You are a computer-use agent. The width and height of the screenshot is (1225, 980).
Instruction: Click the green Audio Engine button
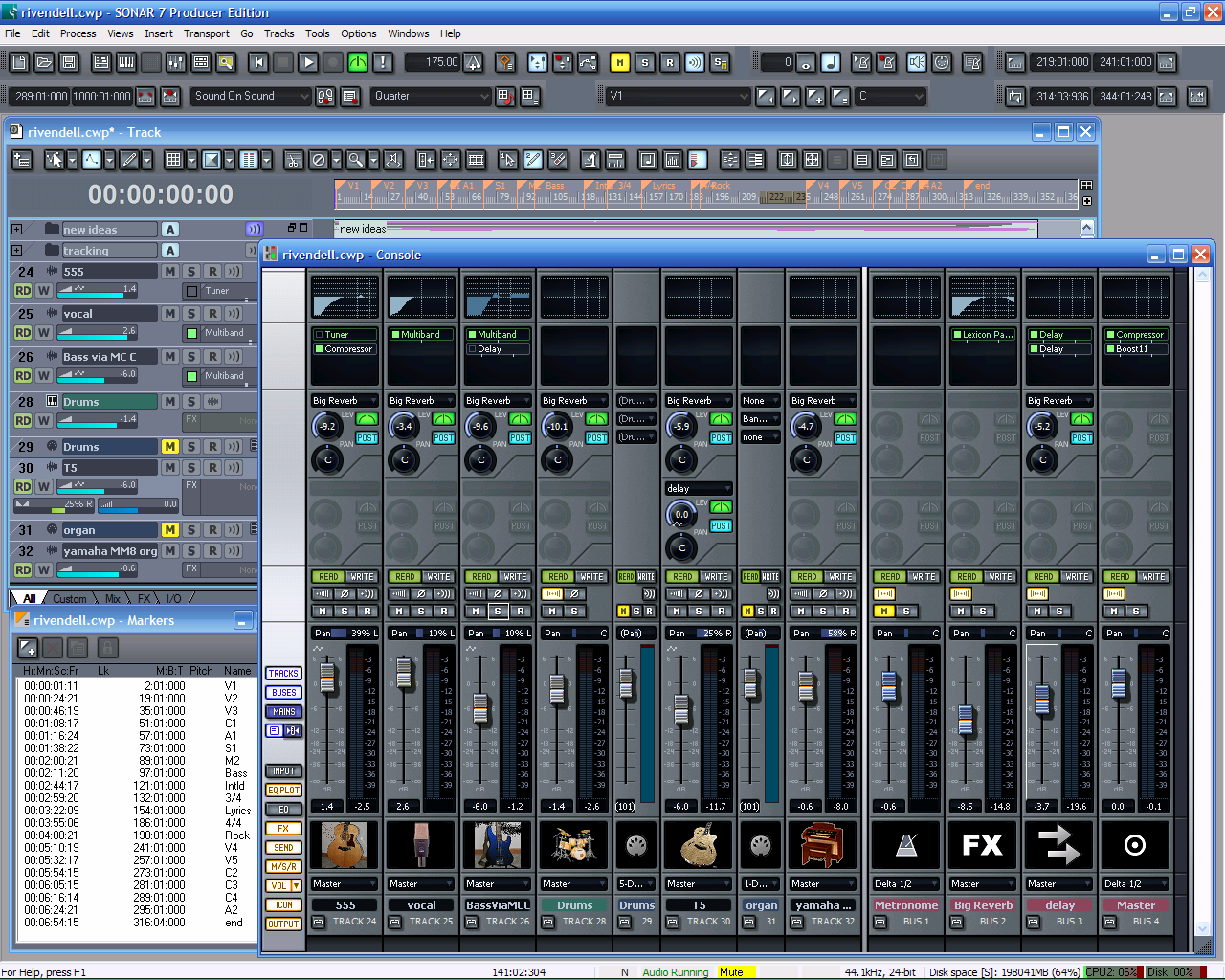coord(358,62)
